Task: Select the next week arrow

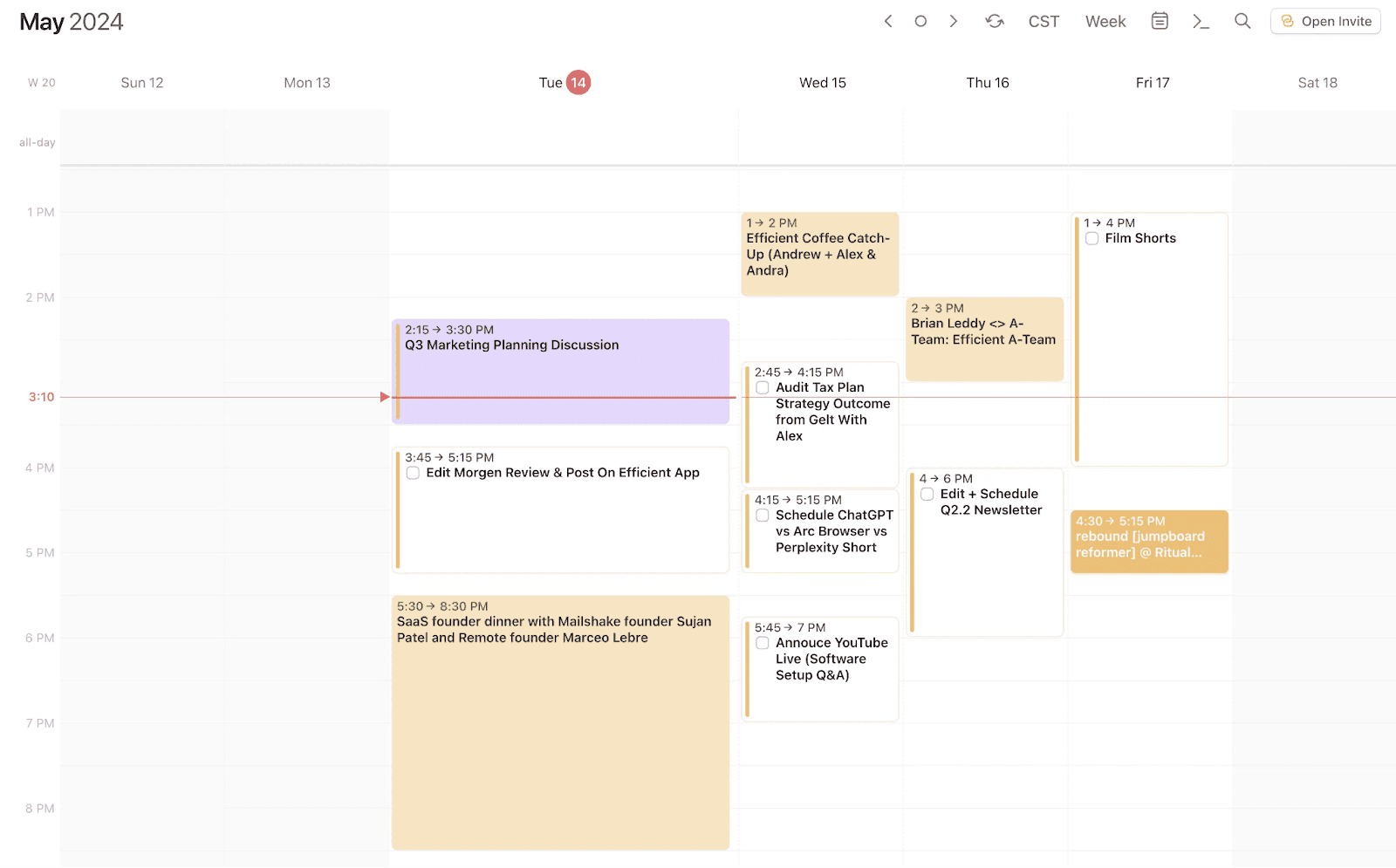Action: (x=954, y=21)
